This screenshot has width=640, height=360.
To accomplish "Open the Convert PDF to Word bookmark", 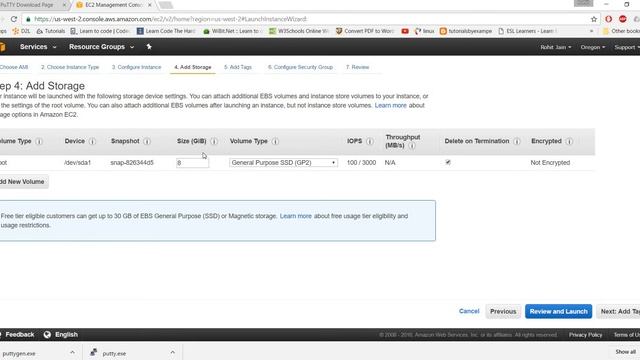I will (365, 31).
